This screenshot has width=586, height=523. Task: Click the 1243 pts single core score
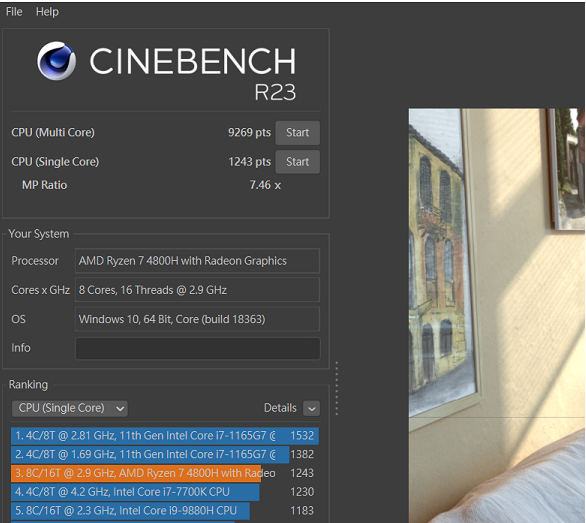point(249,161)
